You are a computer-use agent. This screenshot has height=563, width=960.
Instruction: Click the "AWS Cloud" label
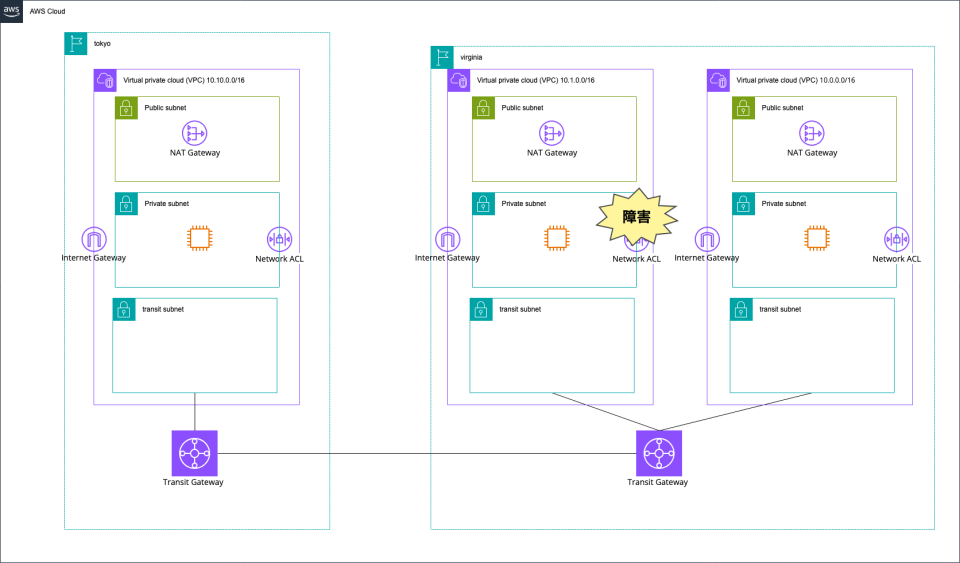click(x=47, y=12)
